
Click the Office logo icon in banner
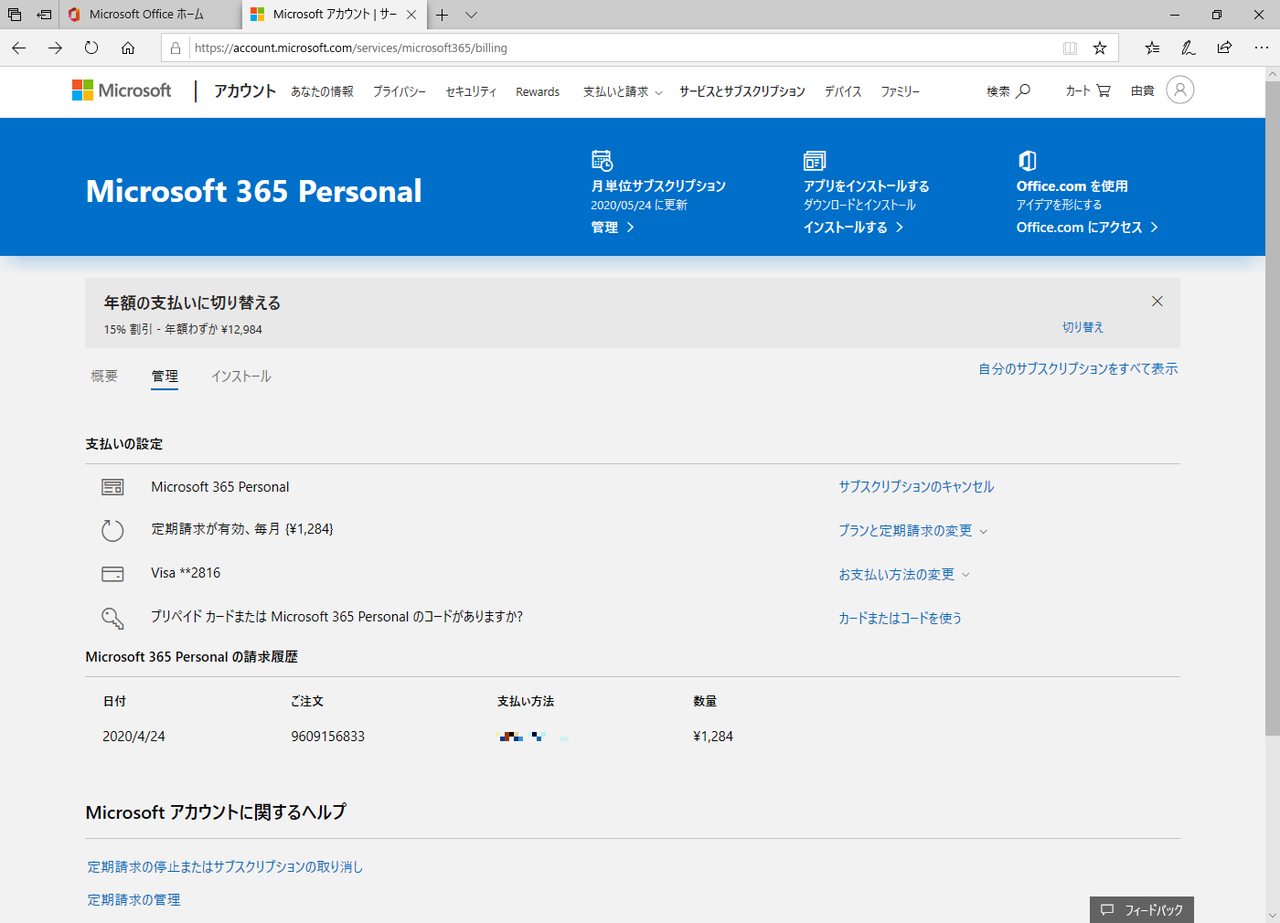[1027, 160]
